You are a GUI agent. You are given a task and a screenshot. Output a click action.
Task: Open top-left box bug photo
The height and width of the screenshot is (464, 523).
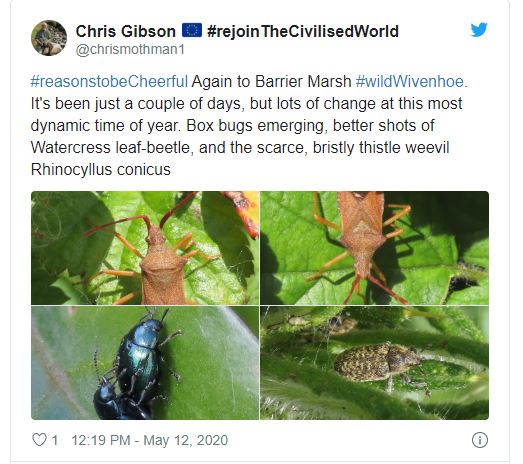point(145,248)
